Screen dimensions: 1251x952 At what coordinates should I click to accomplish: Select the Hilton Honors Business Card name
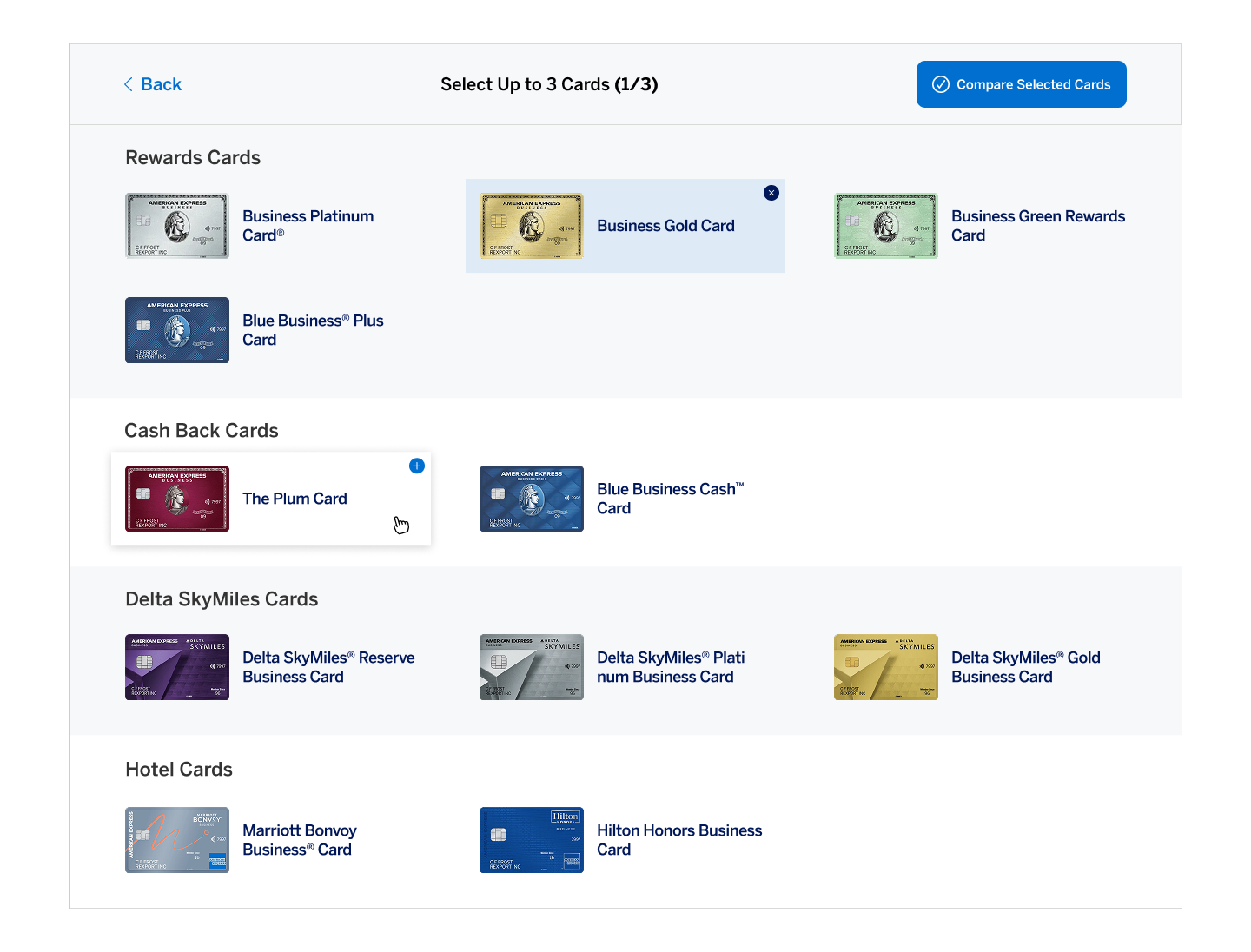click(x=679, y=840)
